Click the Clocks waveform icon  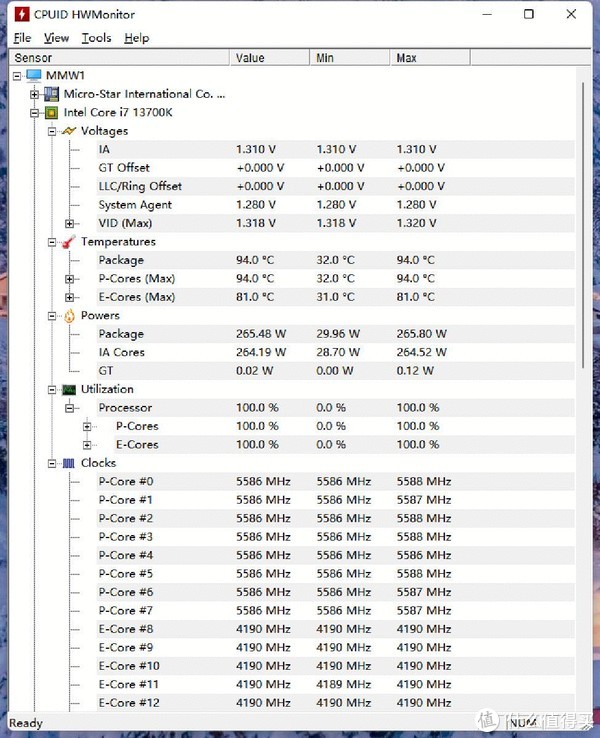(x=69, y=463)
